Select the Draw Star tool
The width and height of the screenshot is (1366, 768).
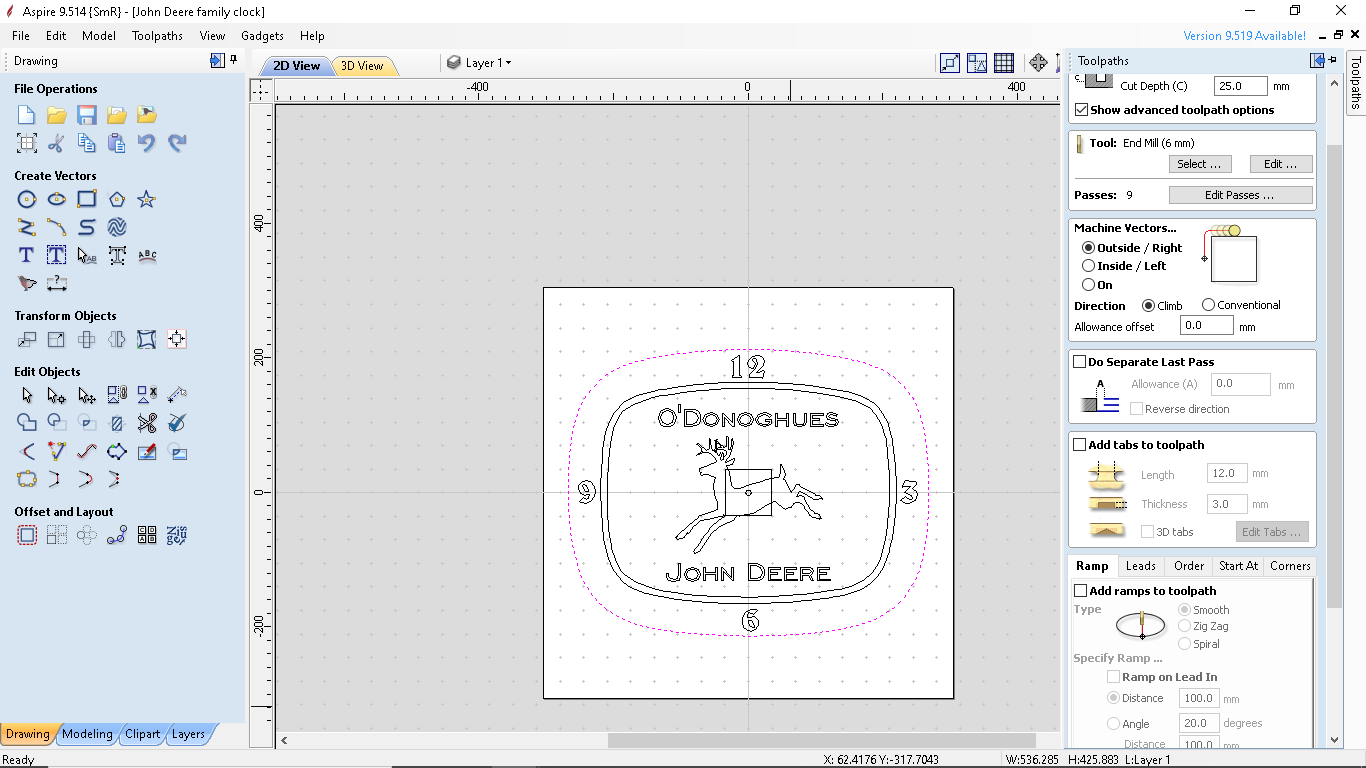pyautogui.click(x=147, y=199)
